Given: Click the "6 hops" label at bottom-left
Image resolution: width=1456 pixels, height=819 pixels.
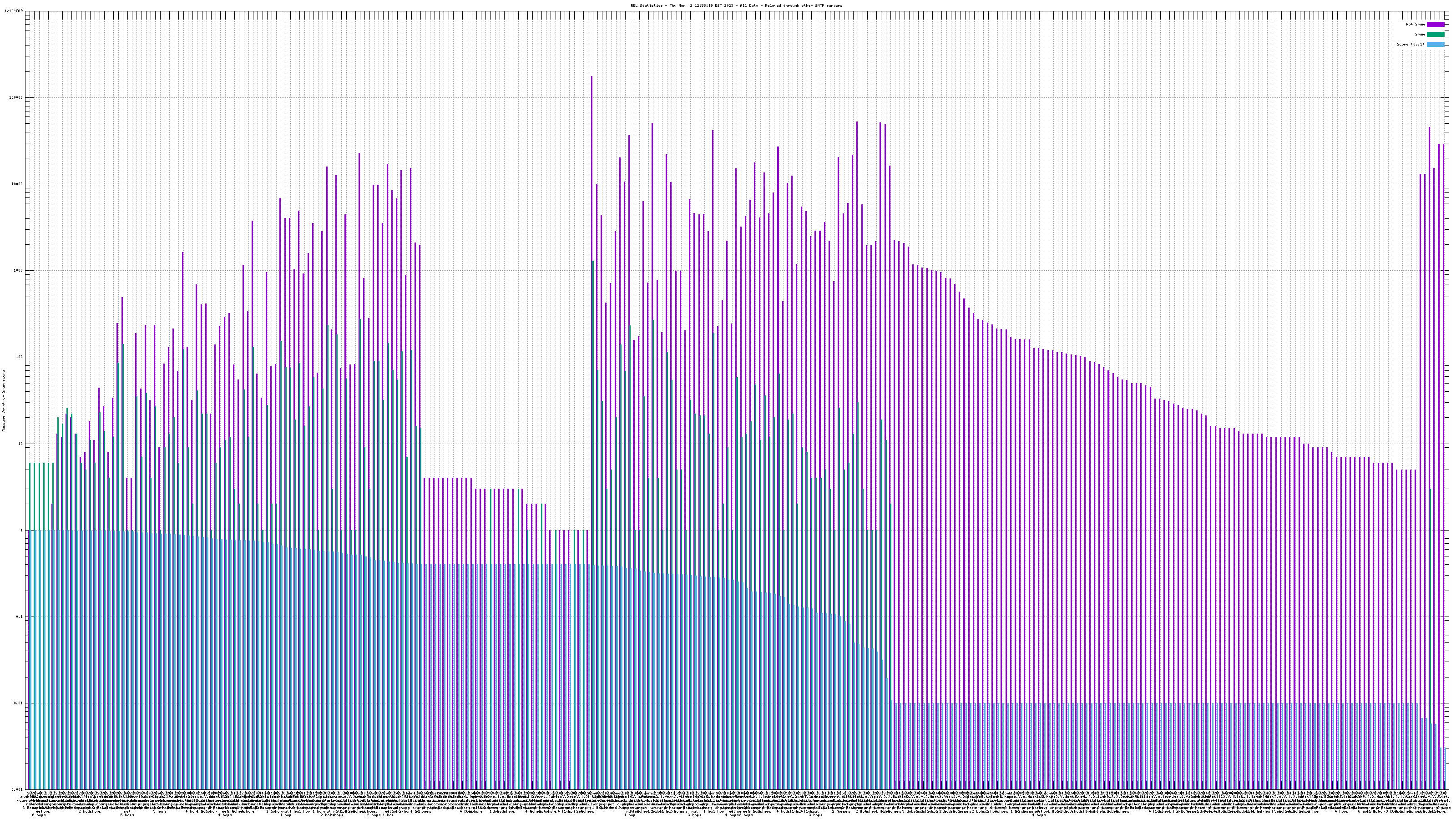Looking at the screenshot, I should tap(38, 815).
